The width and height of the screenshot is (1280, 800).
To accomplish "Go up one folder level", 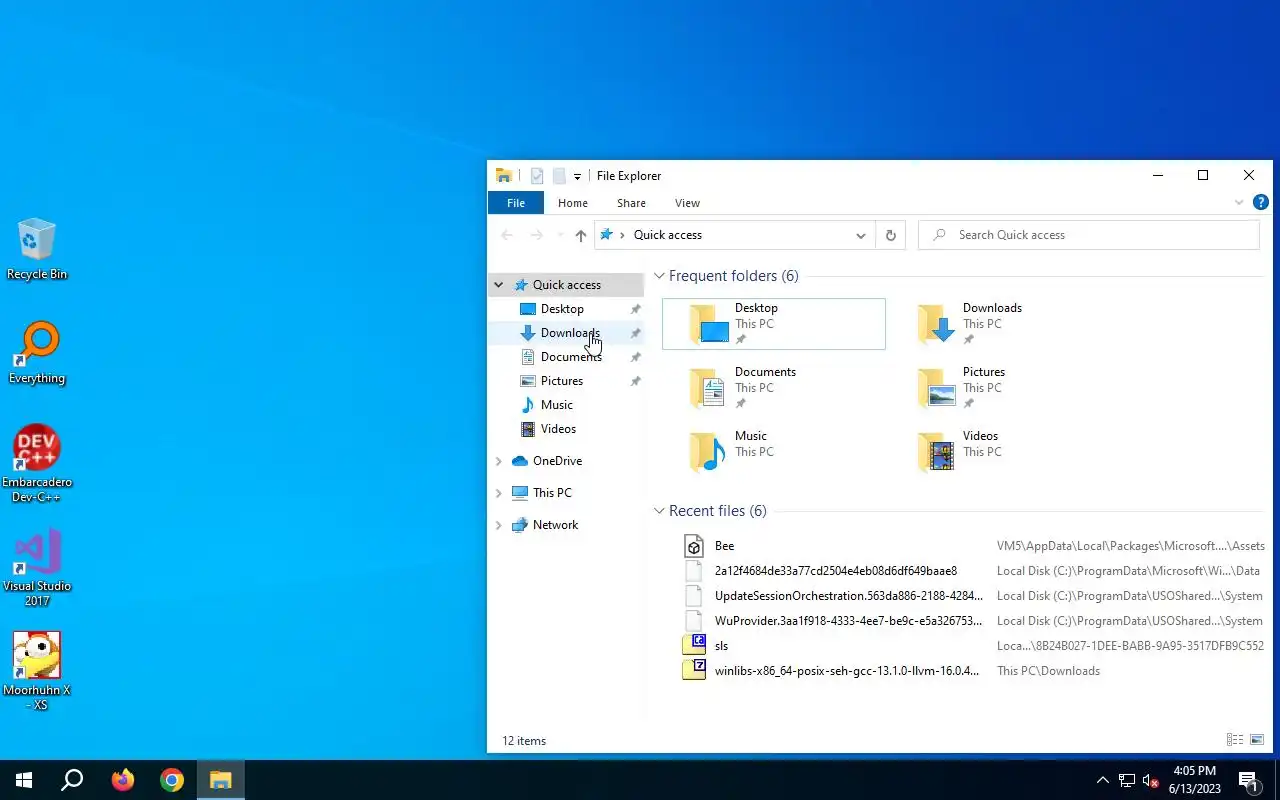I will click(x=580, y=235).
